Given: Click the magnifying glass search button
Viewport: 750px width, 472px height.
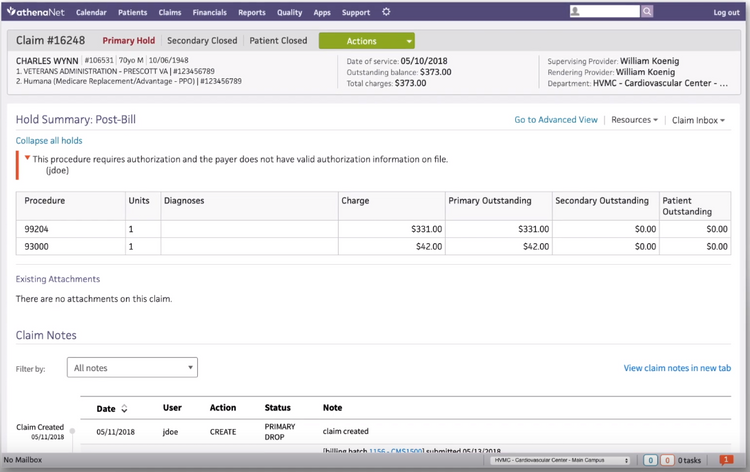Looking at the screenshot, I should point(647,12).
